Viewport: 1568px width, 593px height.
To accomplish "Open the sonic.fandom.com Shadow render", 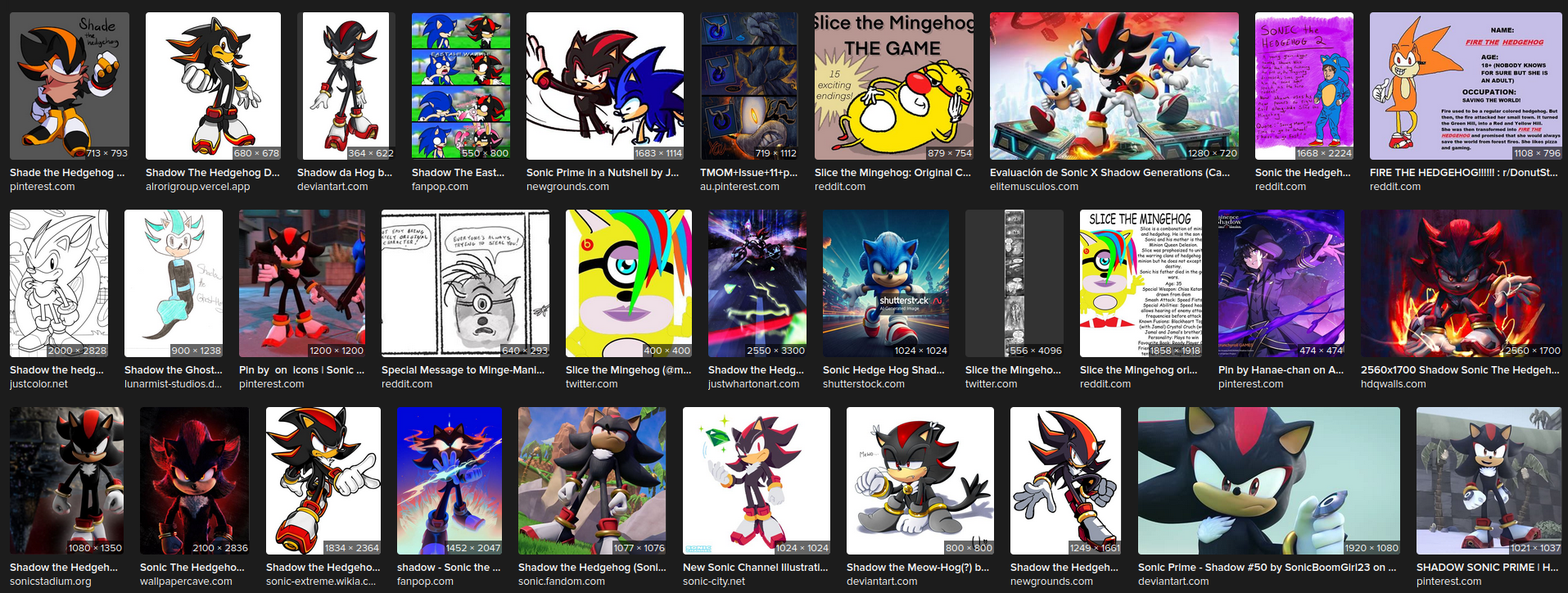I will point(592,481).
